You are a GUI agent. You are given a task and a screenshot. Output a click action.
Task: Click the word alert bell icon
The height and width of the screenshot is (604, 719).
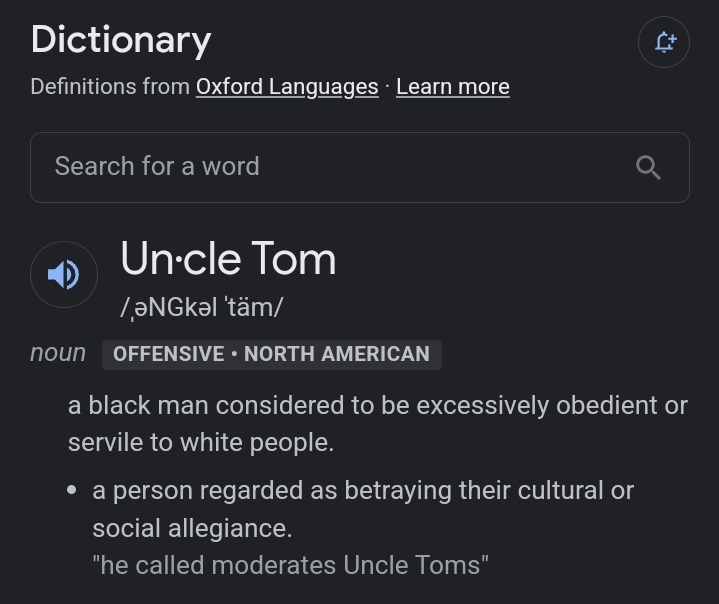[x=664, y=42]
